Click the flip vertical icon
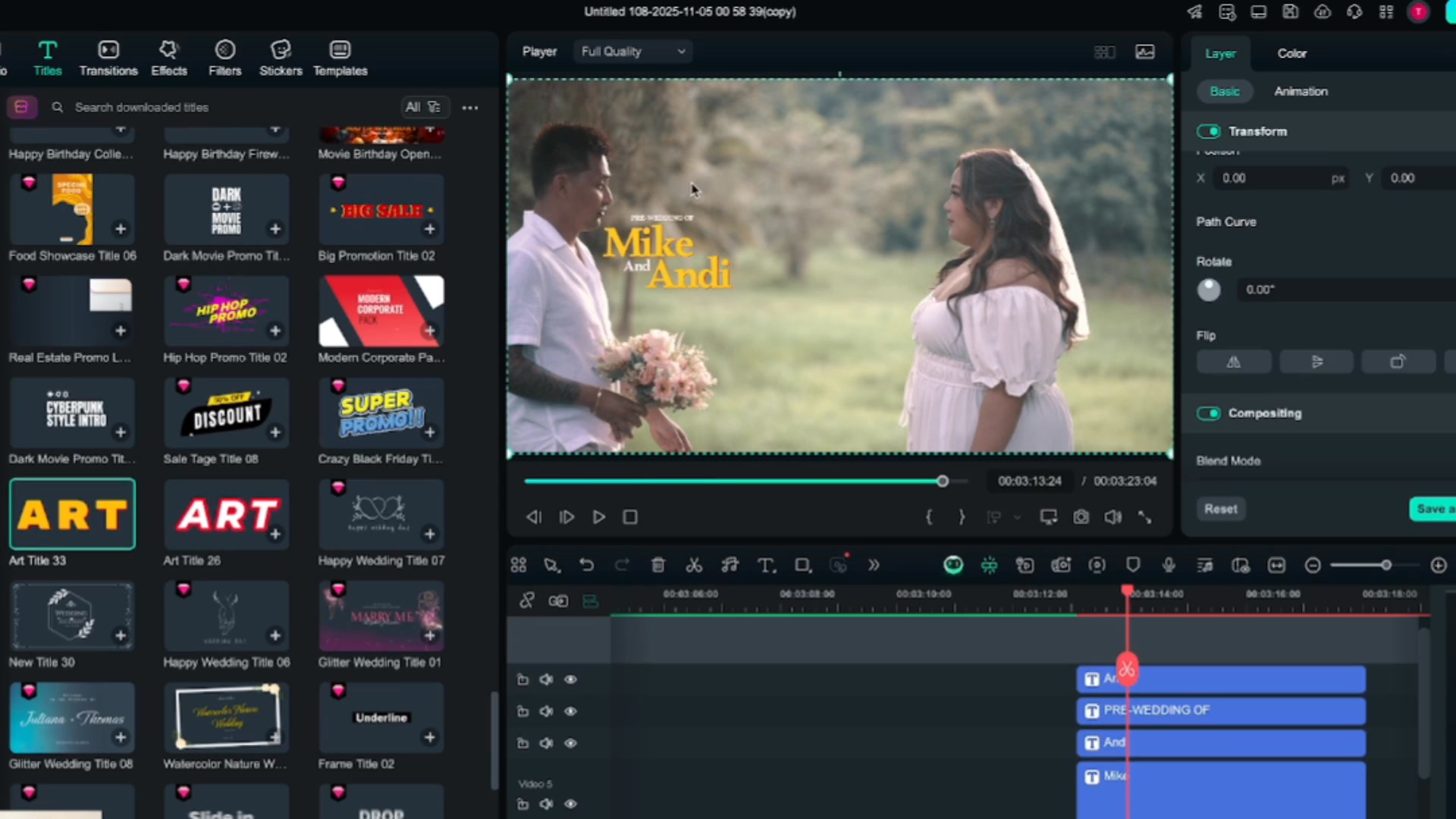 (1316, 362)
